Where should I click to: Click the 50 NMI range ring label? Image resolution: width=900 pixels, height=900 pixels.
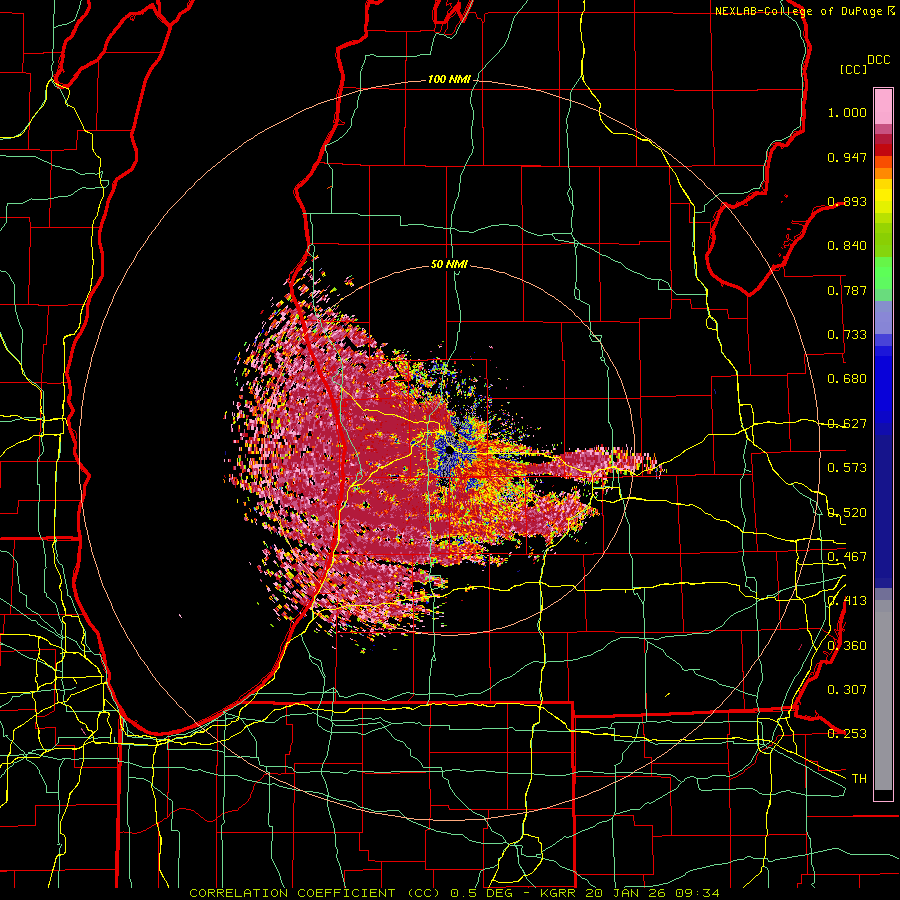coord(449,265)
